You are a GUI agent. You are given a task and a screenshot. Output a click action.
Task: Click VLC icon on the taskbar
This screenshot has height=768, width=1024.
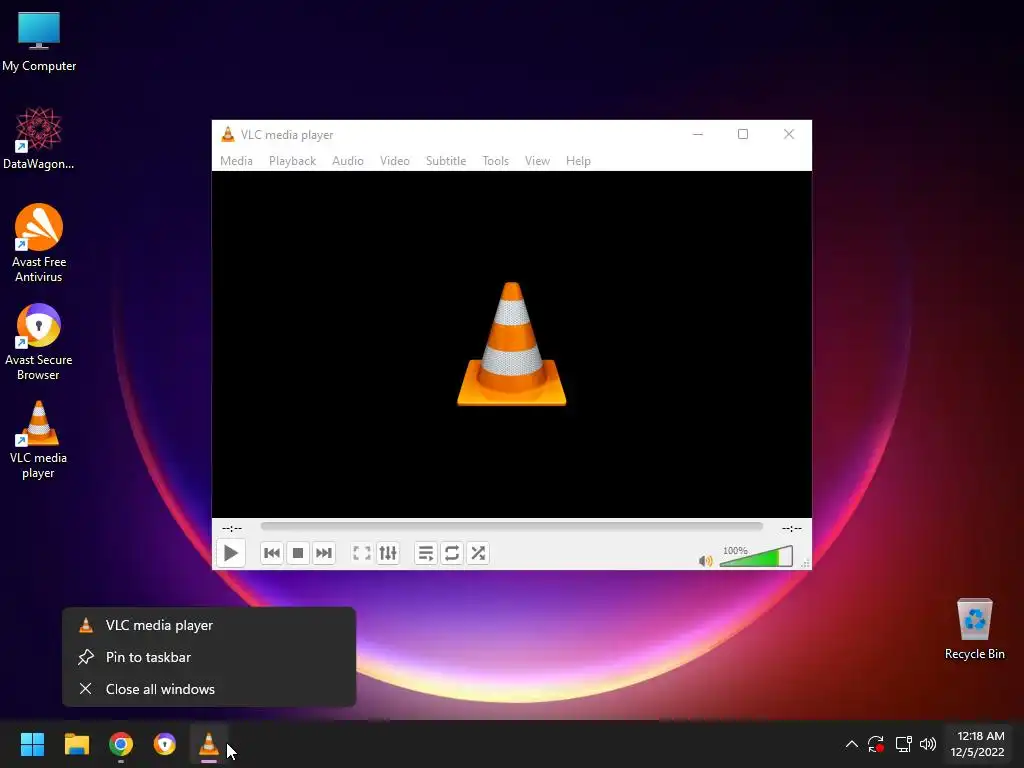[209, 744]
